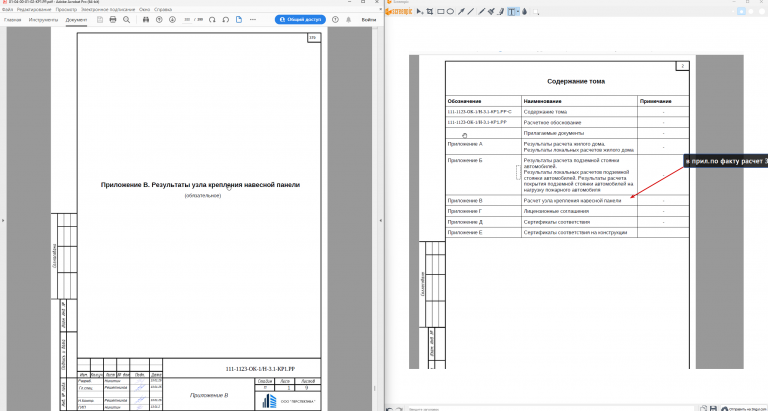
Task: Click document code '111-1123-ОК-1/Н-3.1-КР1.РР' in stamp
Action: point(260,368)
